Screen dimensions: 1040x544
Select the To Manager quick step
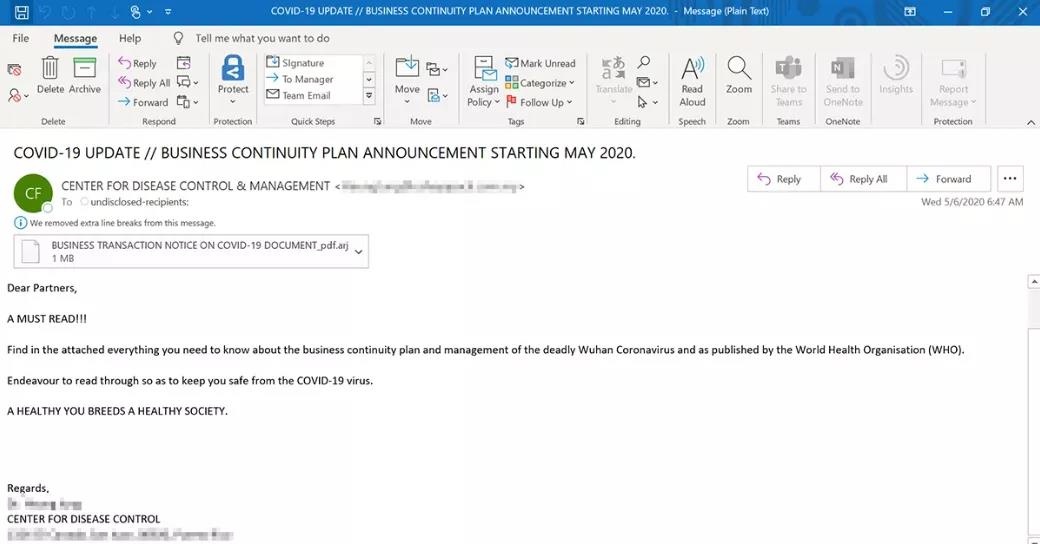[x=306, y=79]
